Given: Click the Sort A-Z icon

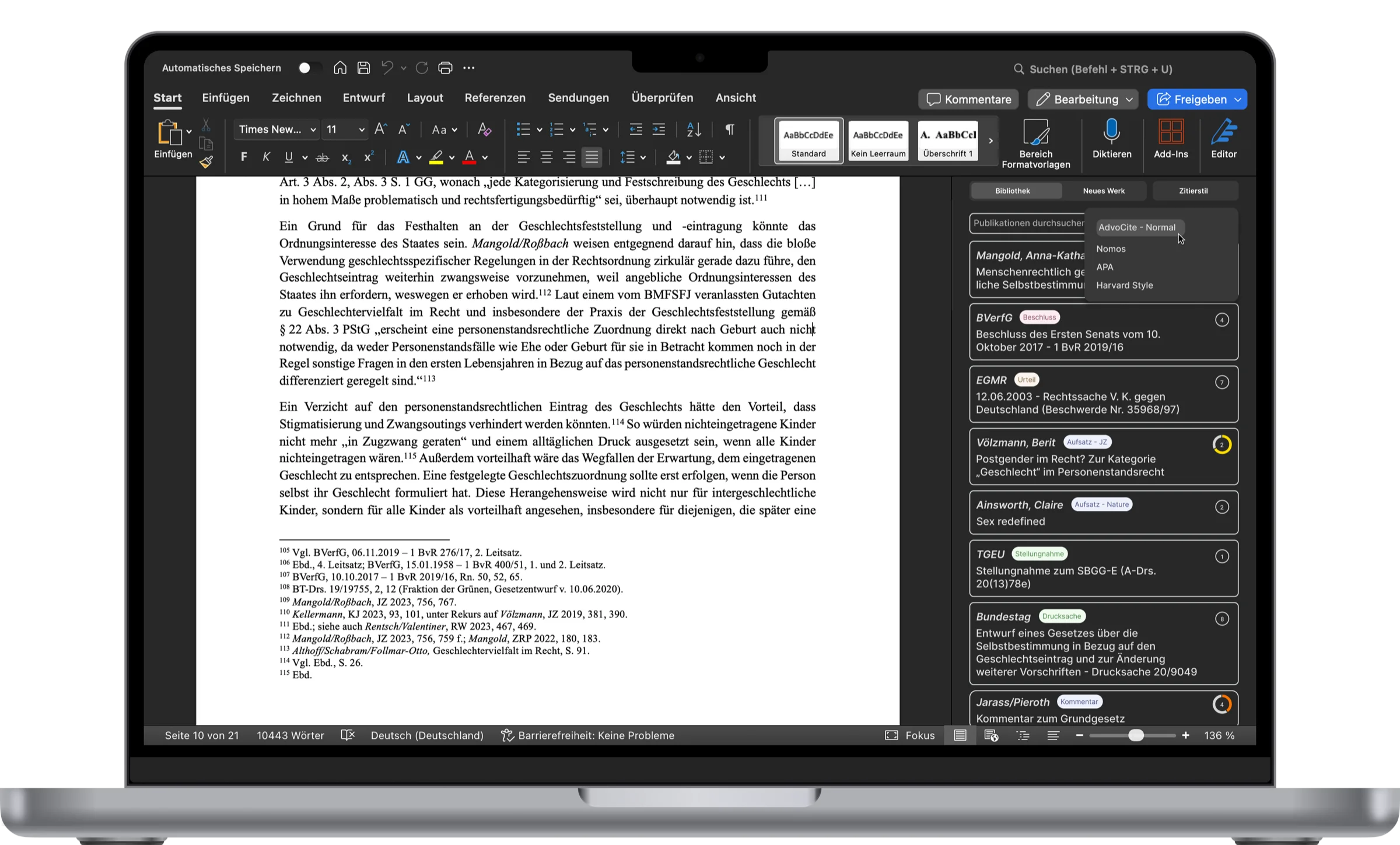Looking at the screenshot, I should click(694, 129).
